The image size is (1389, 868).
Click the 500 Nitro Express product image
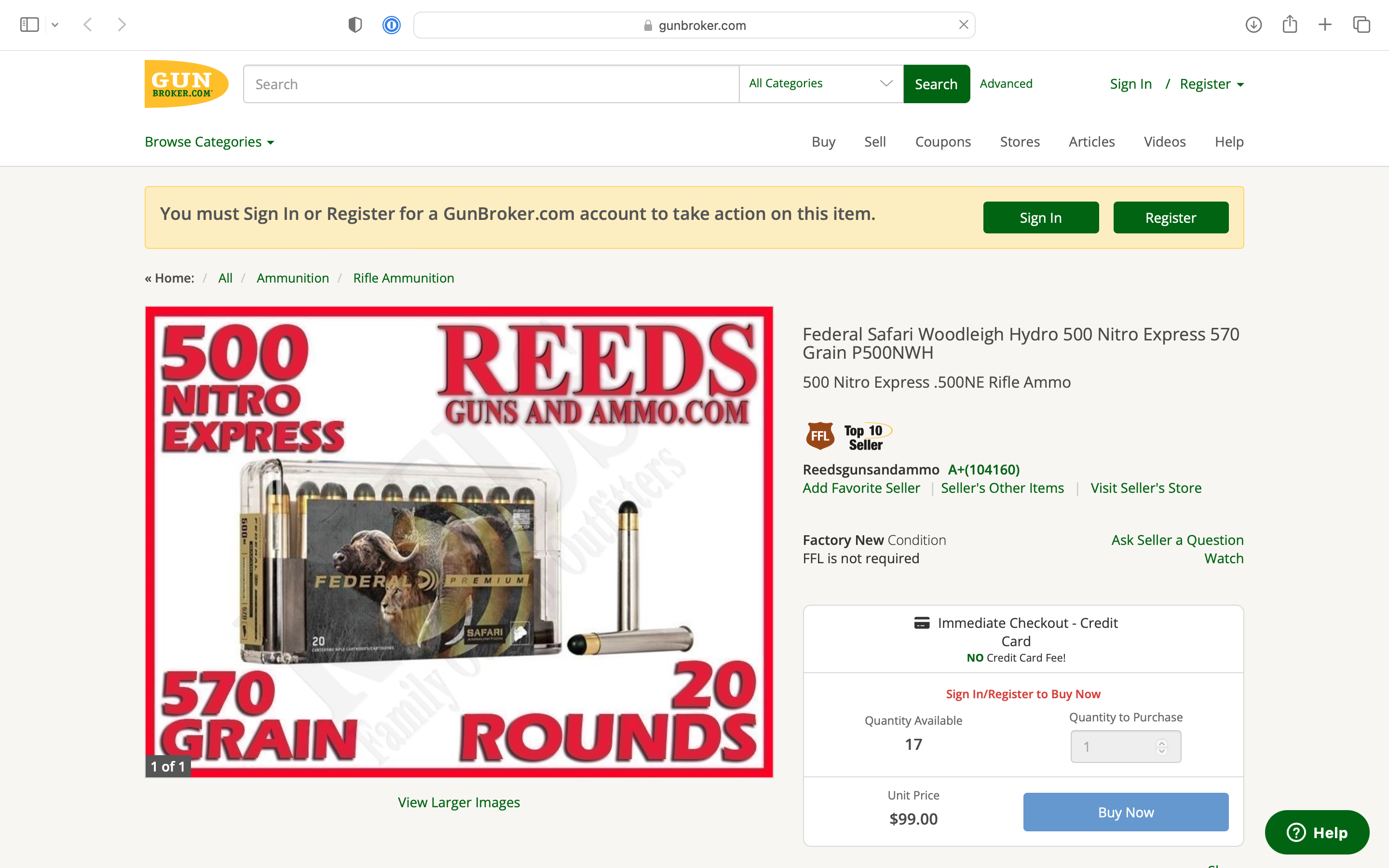(459, 542)
